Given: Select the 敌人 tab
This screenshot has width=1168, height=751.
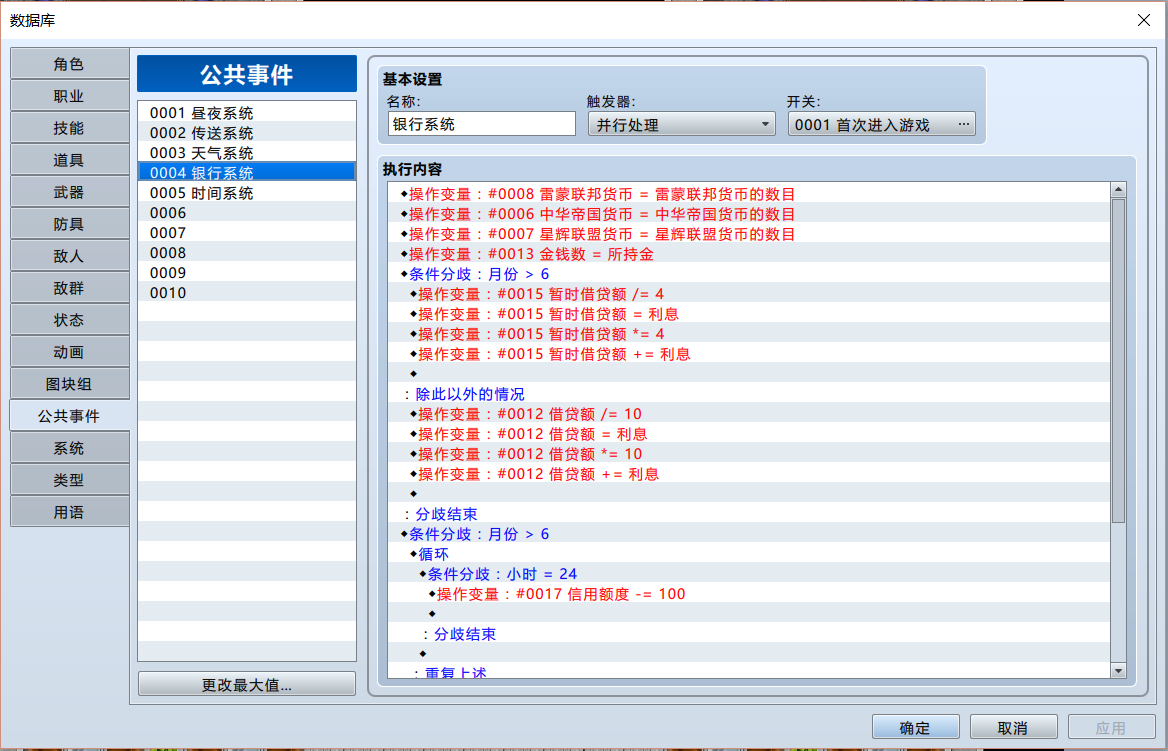Looking at the screenshot, I should click(x=69, y=256).
